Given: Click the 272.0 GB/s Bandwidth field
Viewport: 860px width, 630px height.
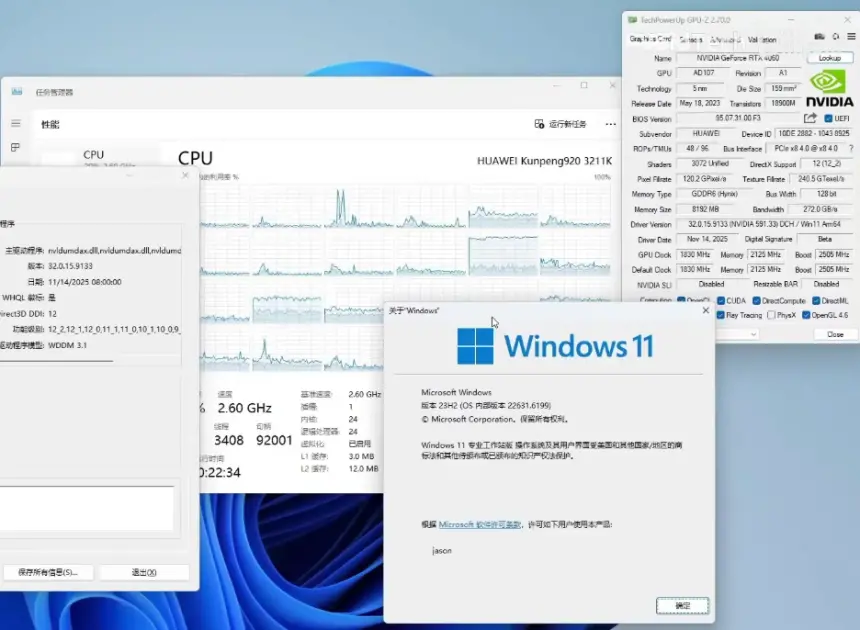Looking at the screenshot, I should pyautogui.click(x=820, y=209).
